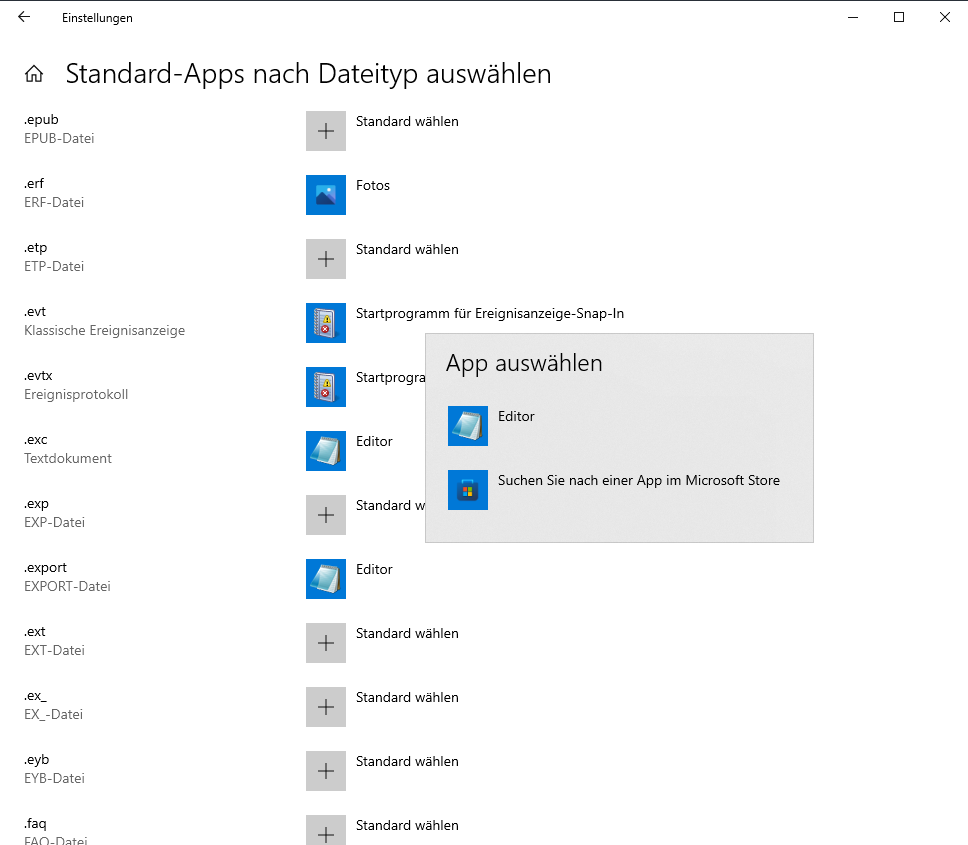Open Settings home via house icon
968x845 pixels.
(x=34, y=74)
